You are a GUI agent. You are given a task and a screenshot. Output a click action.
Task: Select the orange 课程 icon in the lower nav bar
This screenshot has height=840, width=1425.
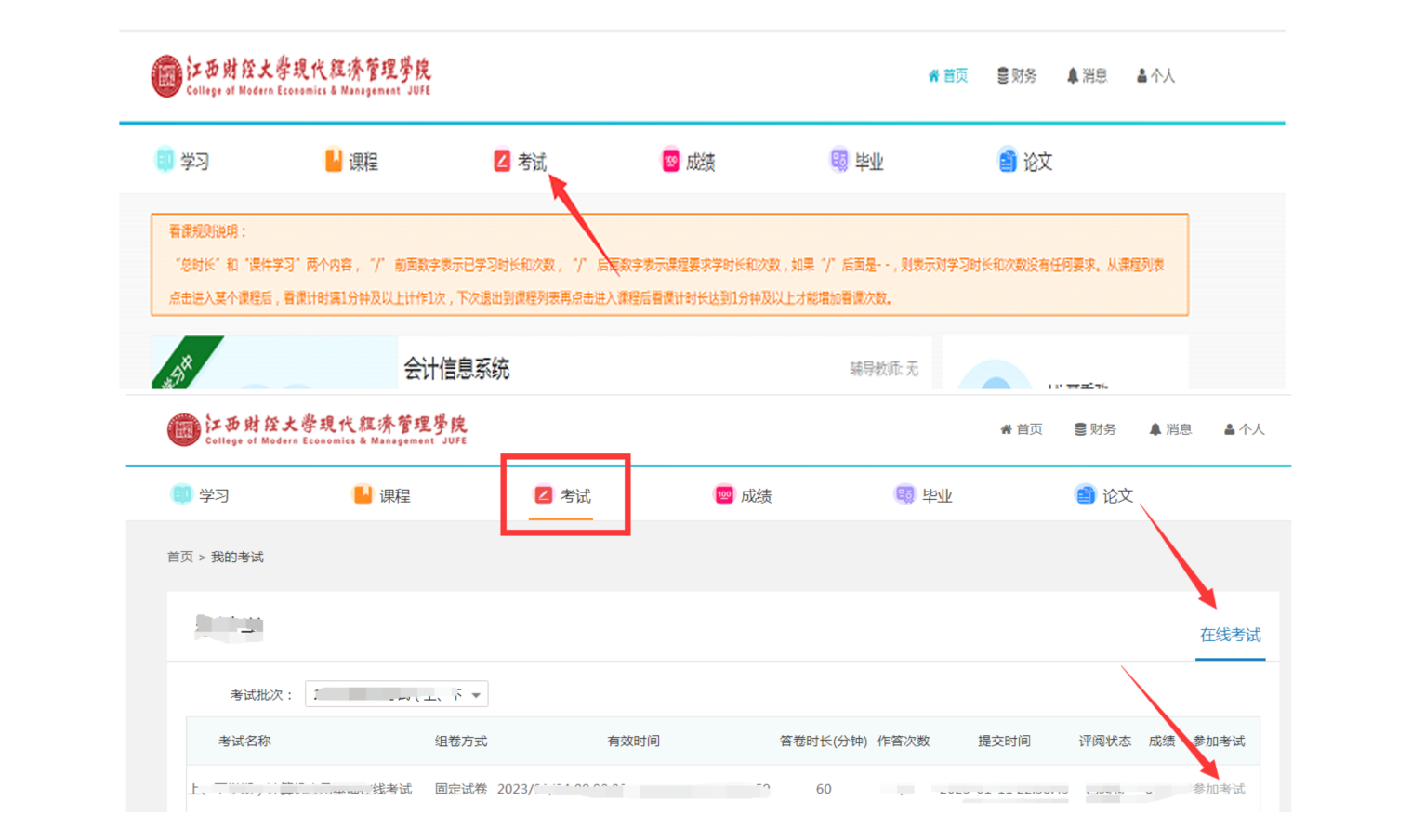[x=363, y=495]
